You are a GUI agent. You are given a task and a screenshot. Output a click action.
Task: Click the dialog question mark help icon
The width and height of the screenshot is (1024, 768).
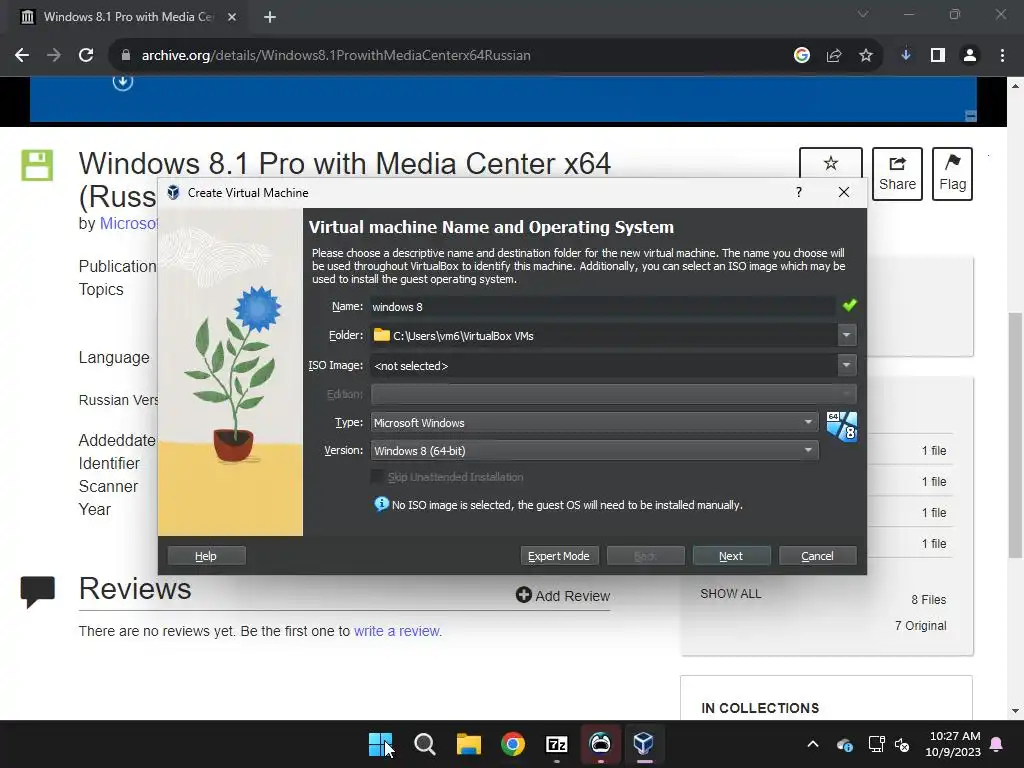point(799,192)
